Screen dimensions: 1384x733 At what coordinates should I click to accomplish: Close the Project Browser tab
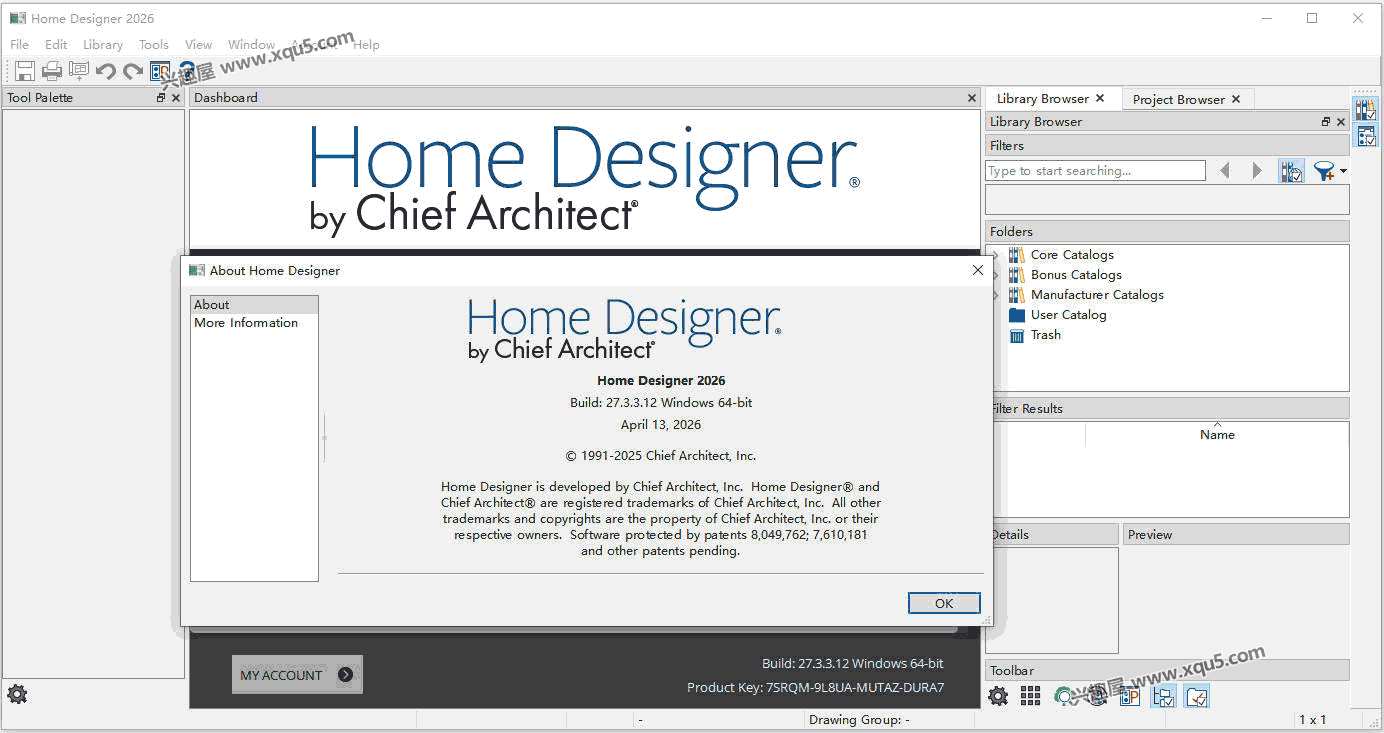click(1236, 99)
